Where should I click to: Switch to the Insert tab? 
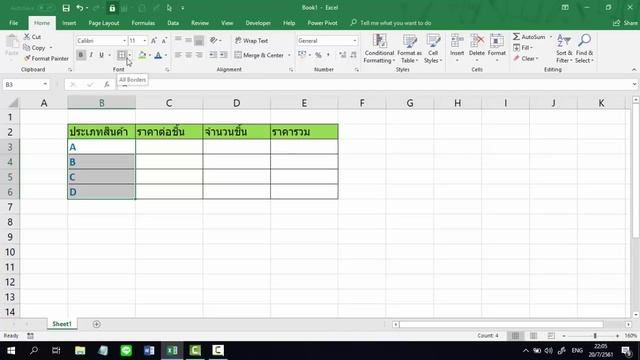[69, 23]
